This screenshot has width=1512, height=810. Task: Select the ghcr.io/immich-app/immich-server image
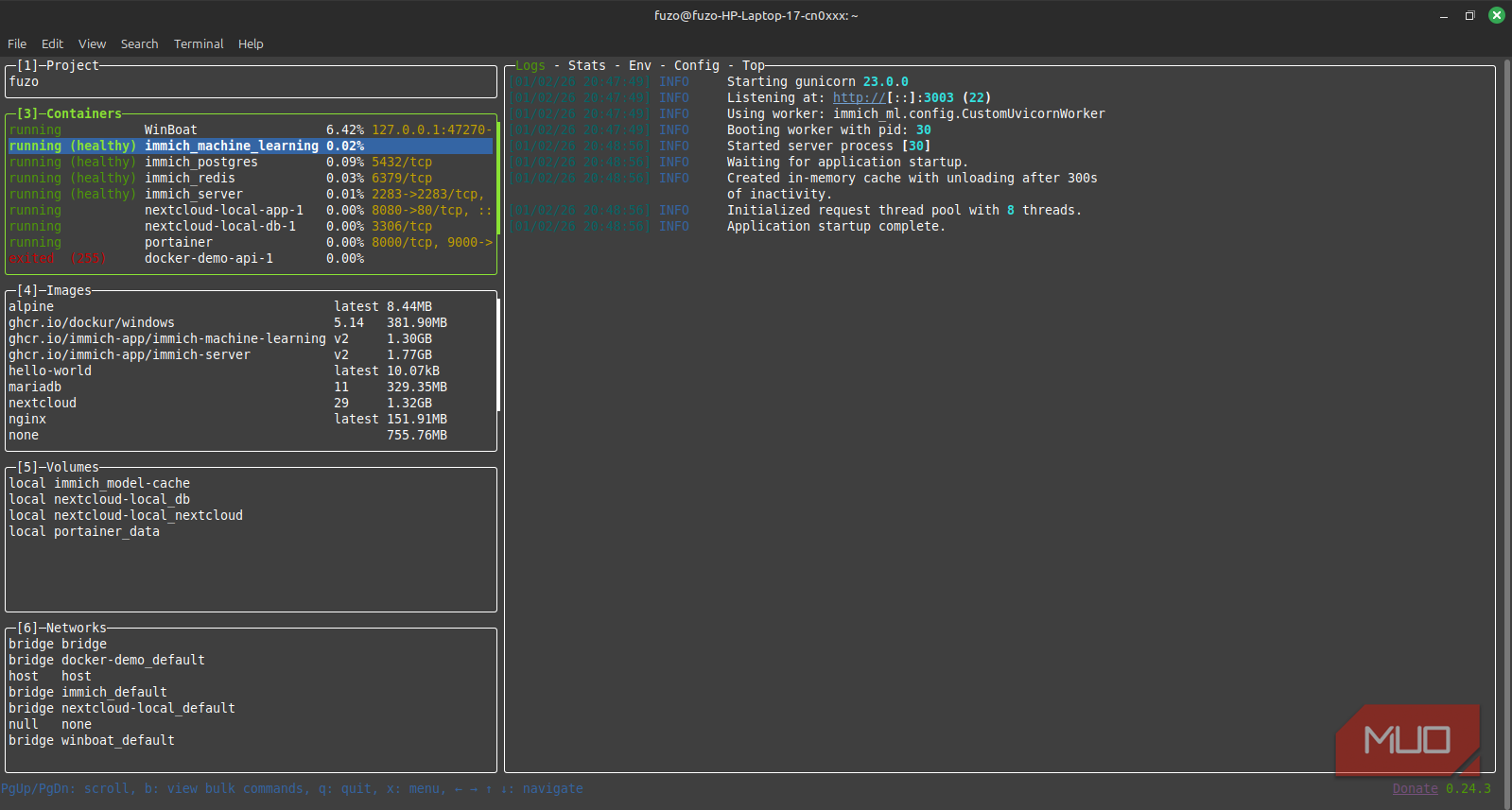(251, 354)
